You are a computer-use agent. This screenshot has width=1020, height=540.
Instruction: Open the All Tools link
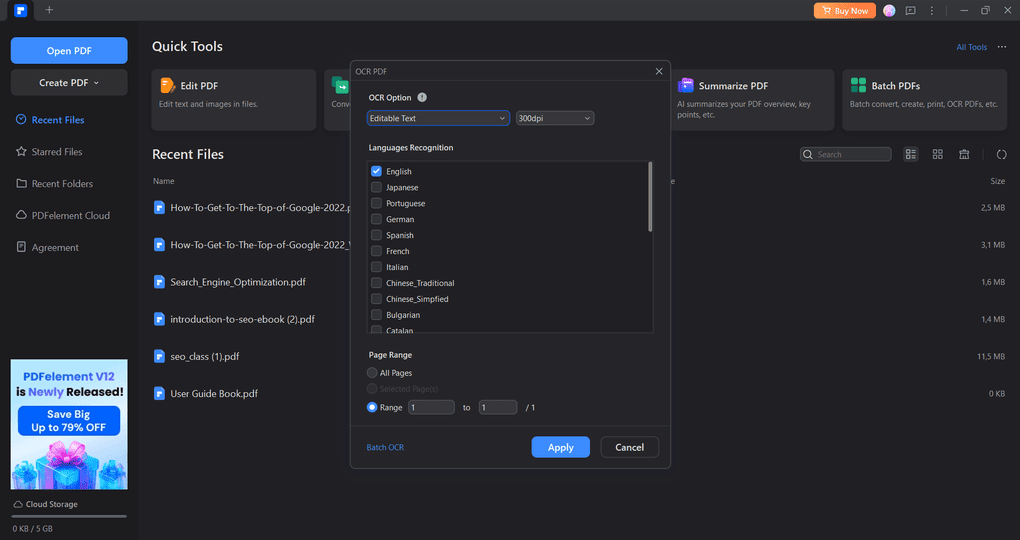pos(971,47)
